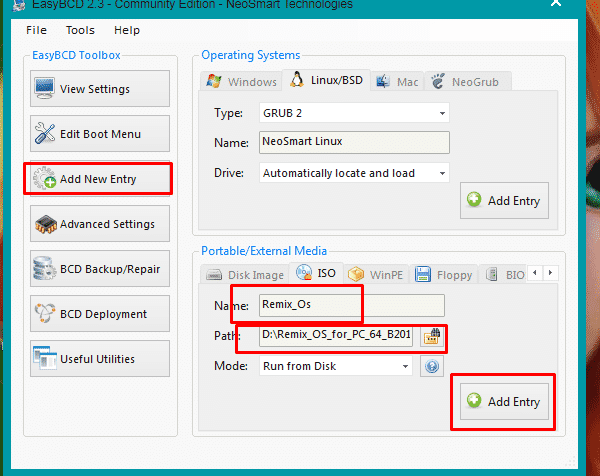Image resolution: width=600 pixels, height=476 pixels.
Task: Open the Help menu
Action: click(127, 30)
